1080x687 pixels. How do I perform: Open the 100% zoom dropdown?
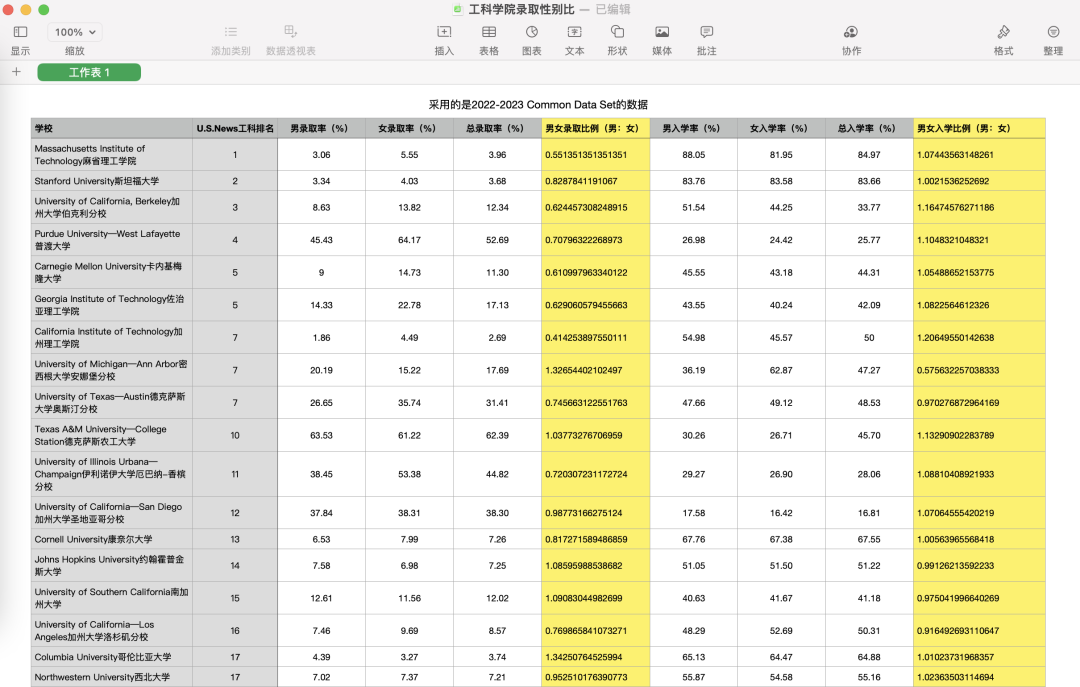click(75, 32)
